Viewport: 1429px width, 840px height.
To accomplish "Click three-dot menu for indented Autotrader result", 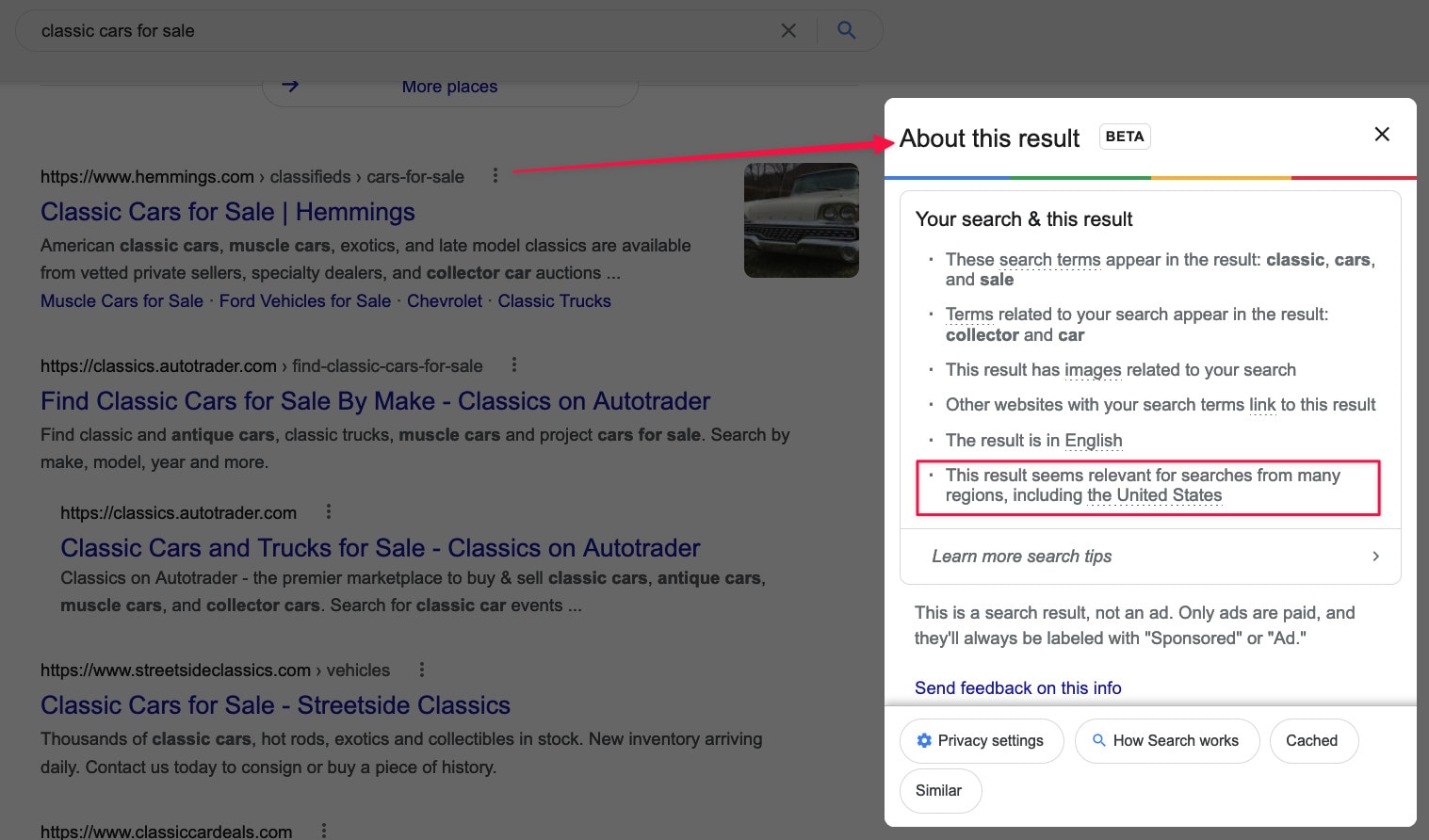I will coord(328,511).
